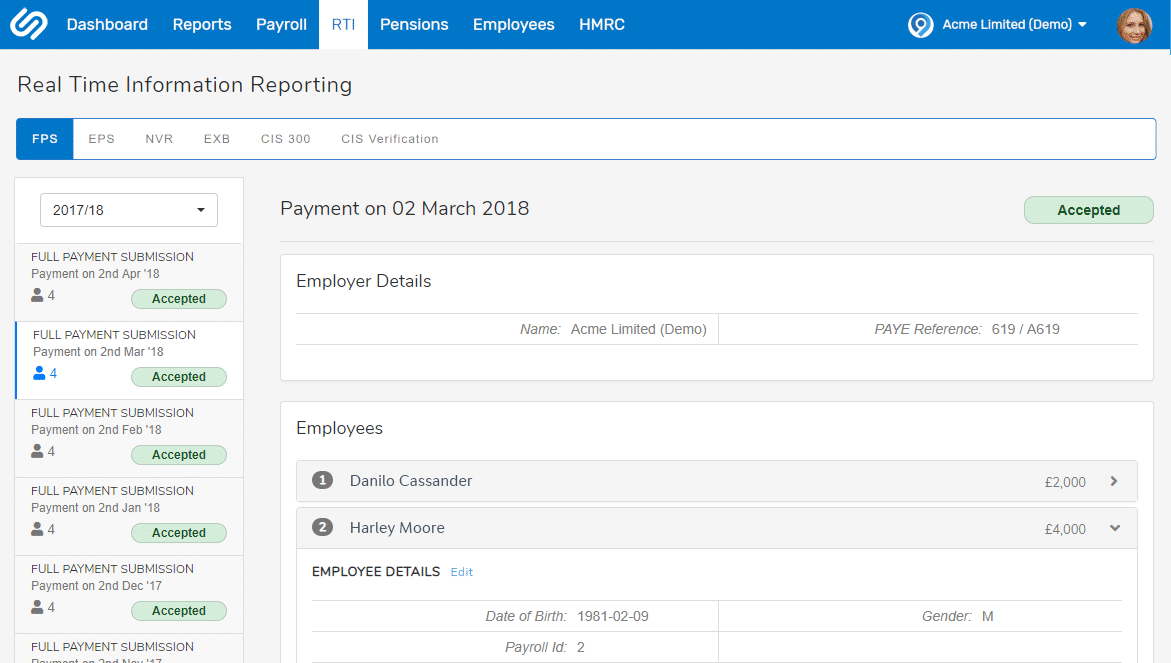Screen dimensions: 1171x663
Task: Open HMRC menu
Action: point(602,25)
